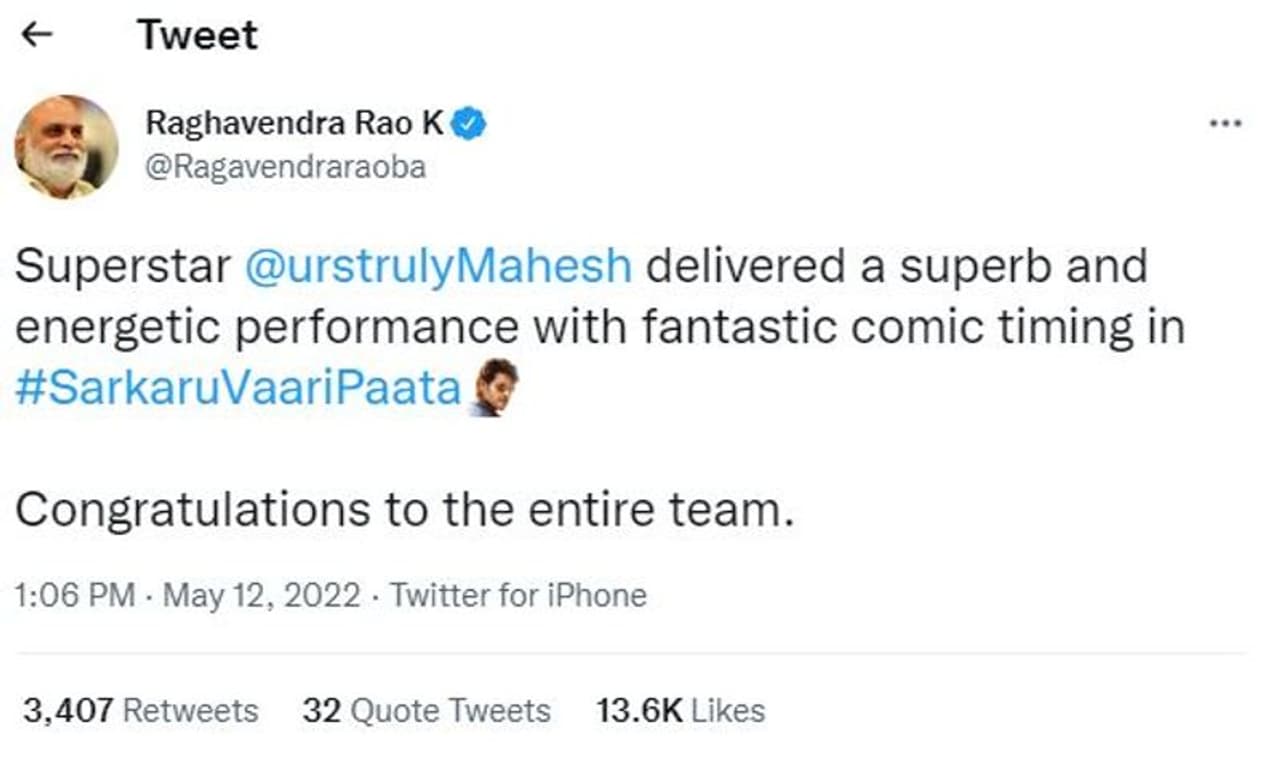1280x762 pixels.
Task: Click the Congratulations to the entire team line
Action: click(x=404, y=511)
